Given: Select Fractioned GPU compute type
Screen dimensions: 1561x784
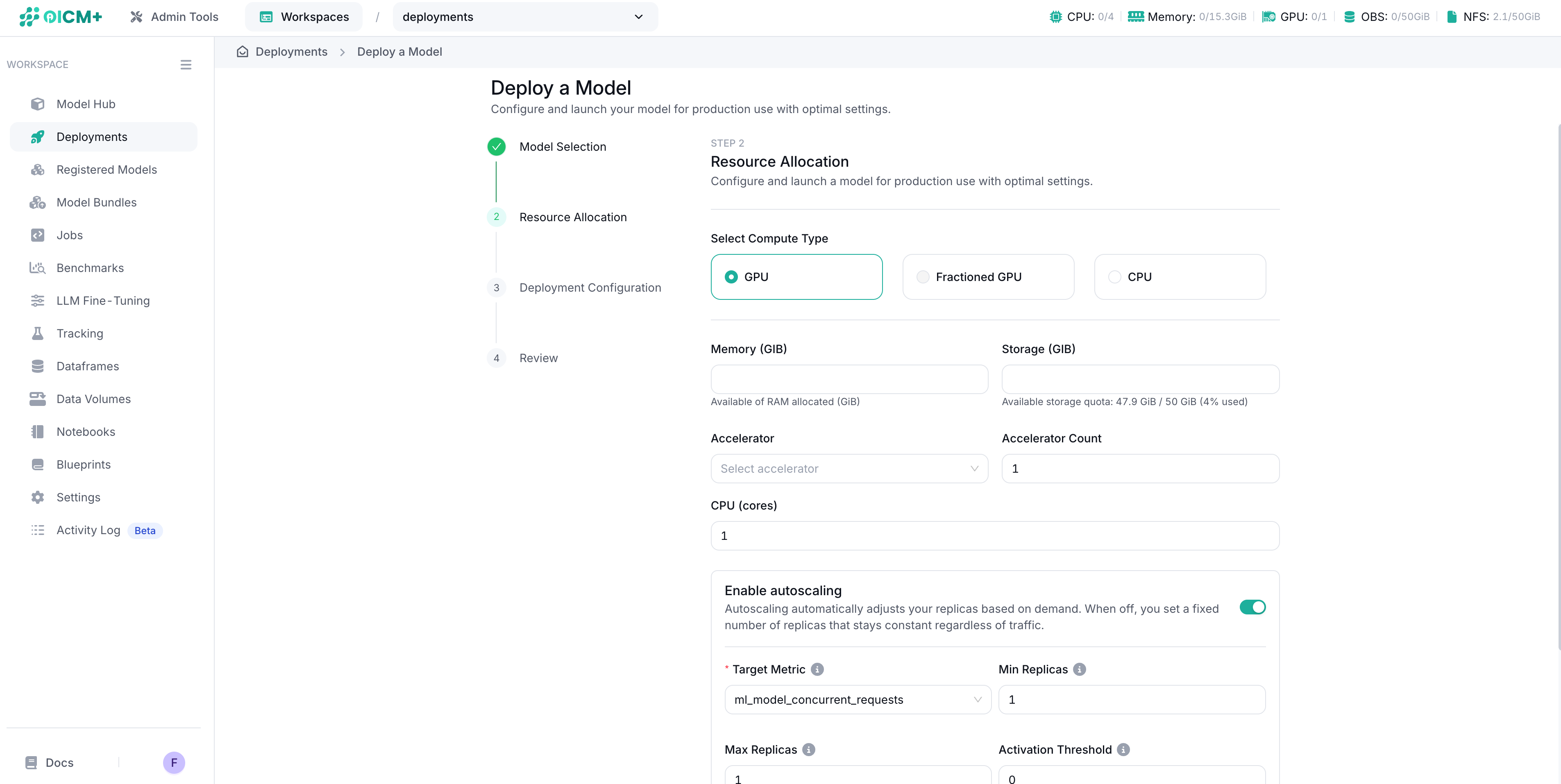Looking at the screenshot, I should tap(922, 277).
